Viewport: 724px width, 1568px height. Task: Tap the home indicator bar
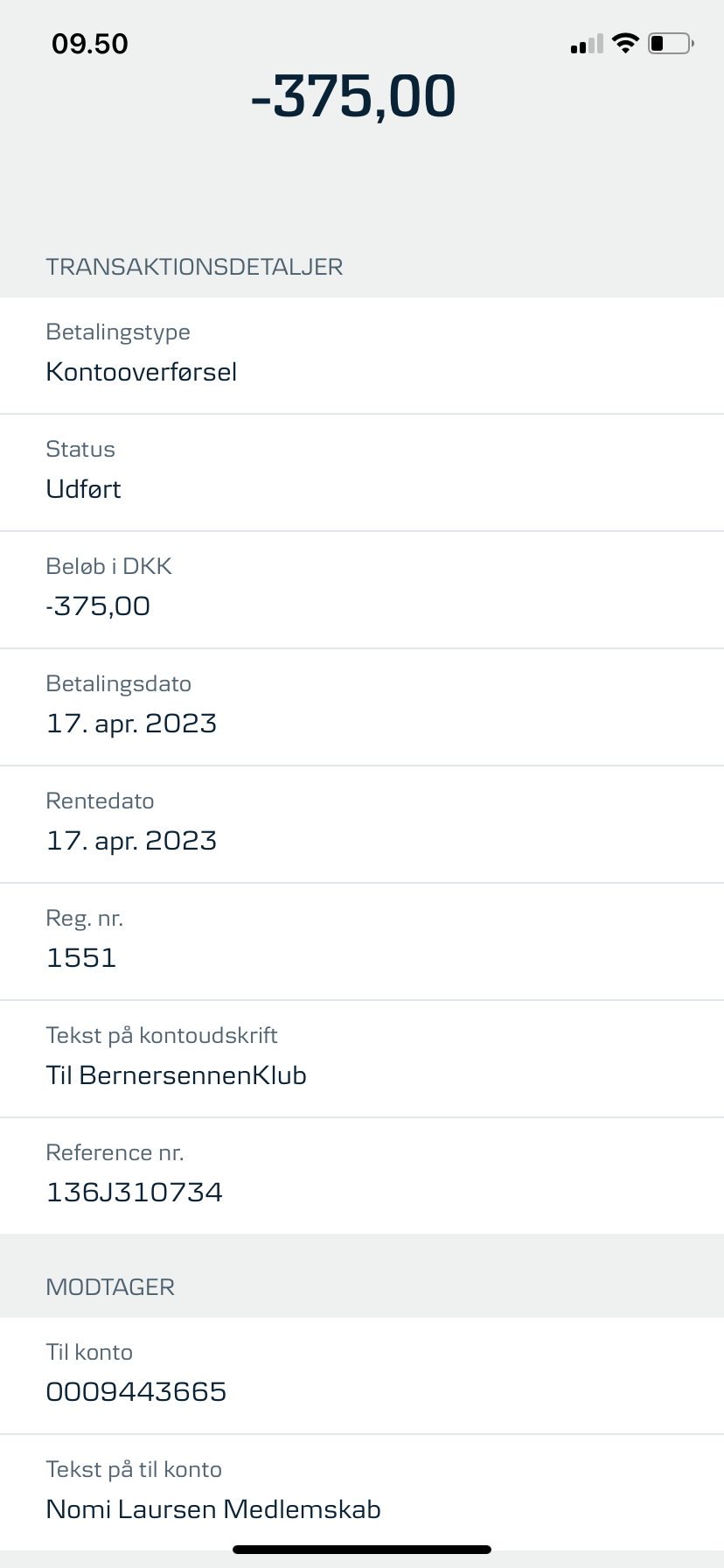(362, 1550)
